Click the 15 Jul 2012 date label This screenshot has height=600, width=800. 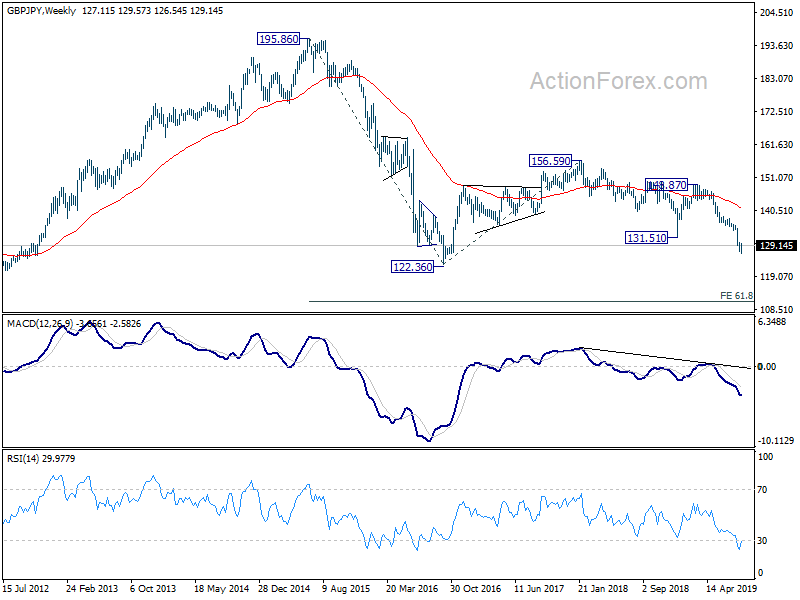26,588
